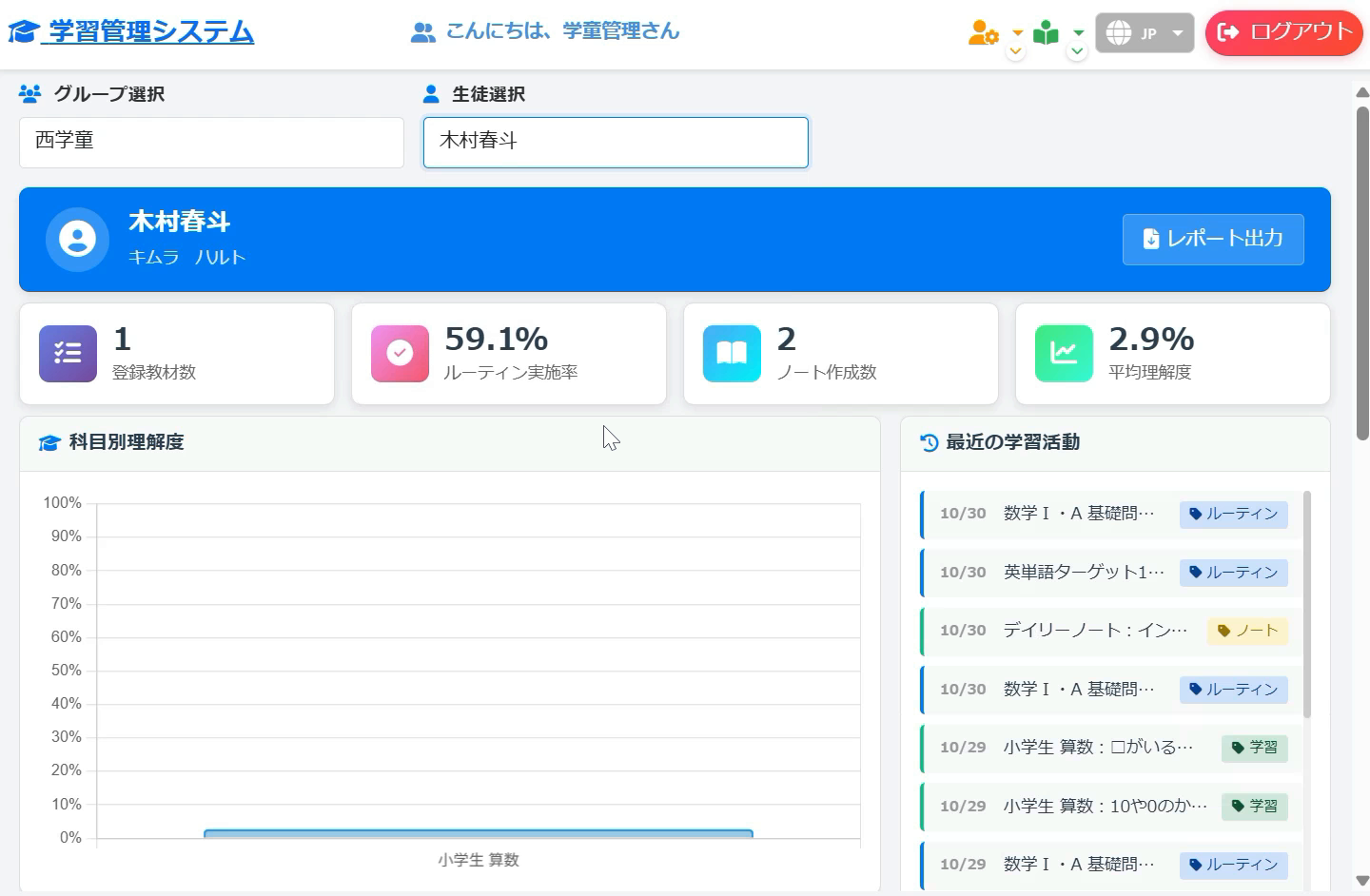Click the page scrollbar down arrow
The height and width of the screenshot is (896, 1370).
[x=1362, y=881]
